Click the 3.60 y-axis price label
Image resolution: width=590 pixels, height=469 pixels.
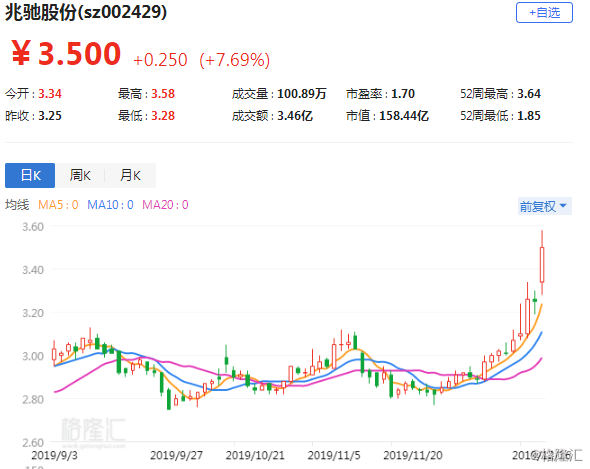(33, 227)
